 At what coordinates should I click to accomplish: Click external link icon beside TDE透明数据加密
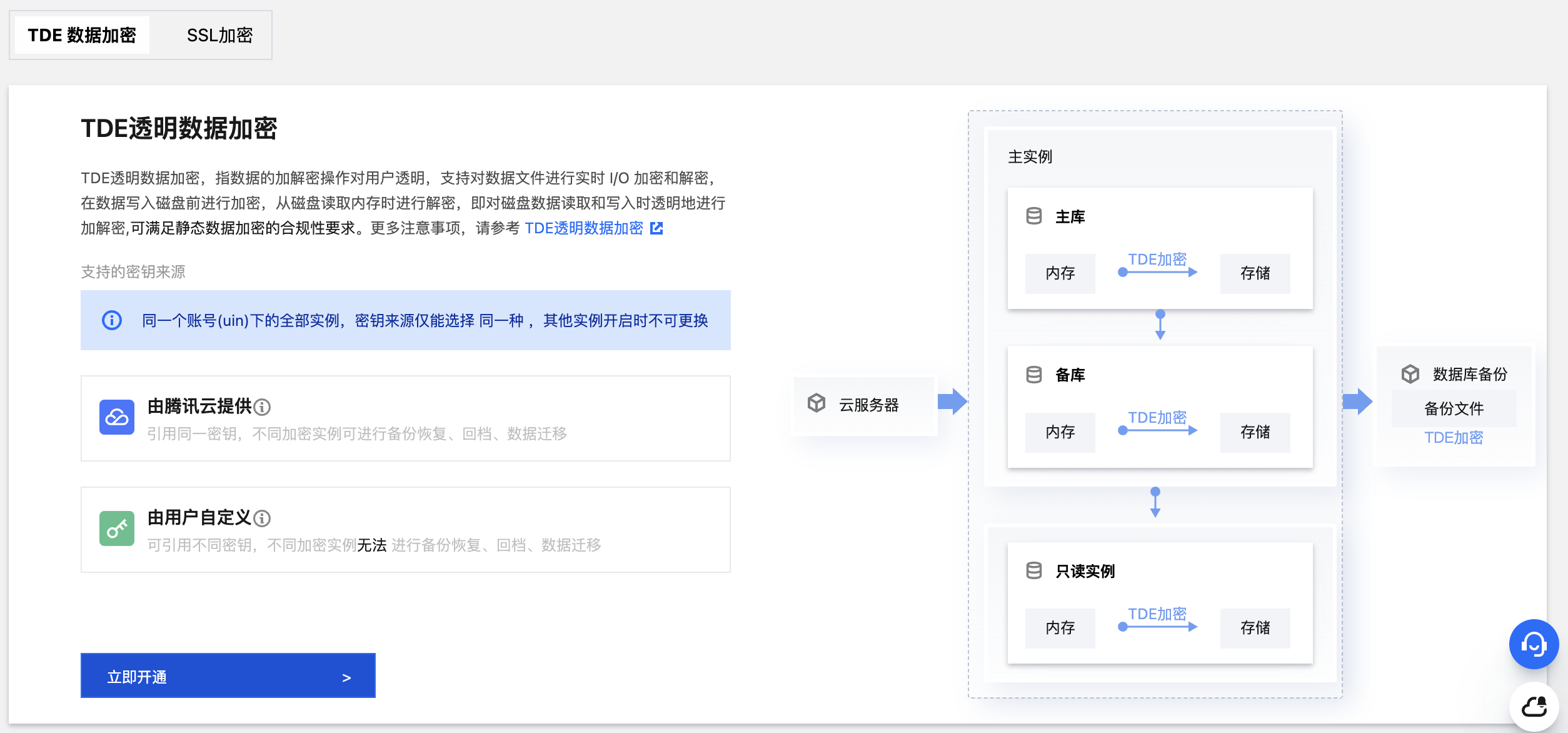pyautogui.click(x=656, y=228)
